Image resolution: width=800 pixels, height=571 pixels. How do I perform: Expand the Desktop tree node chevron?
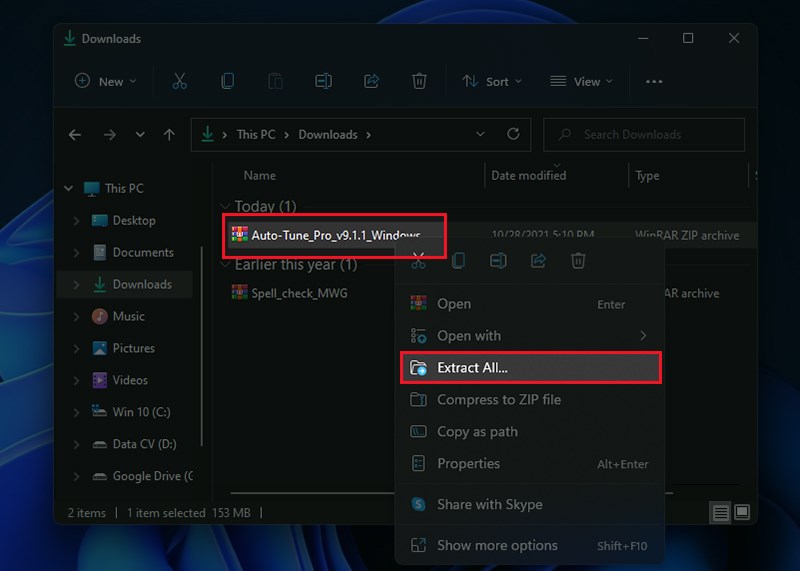[77, 220]
